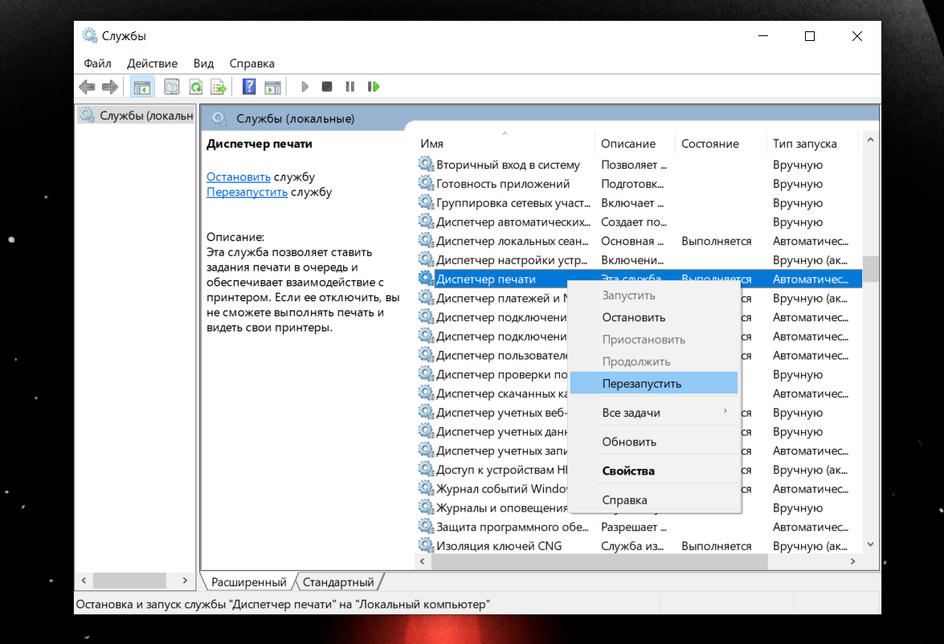Click the gear icon beside "Изоляция ключей CNG"

click(x=426, y=545)
